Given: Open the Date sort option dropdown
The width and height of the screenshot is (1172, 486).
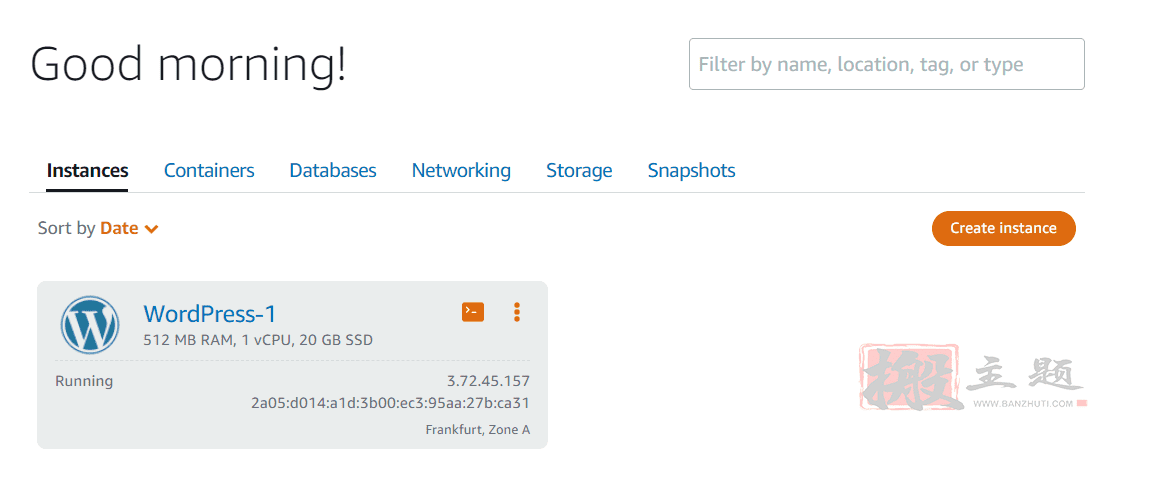Looking at the screenshot, I should click(129, 228).
